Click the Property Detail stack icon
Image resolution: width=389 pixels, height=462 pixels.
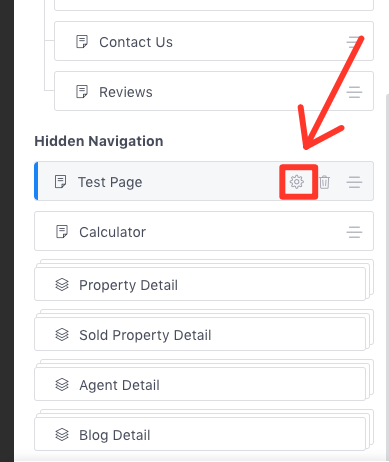pos(62,285)
